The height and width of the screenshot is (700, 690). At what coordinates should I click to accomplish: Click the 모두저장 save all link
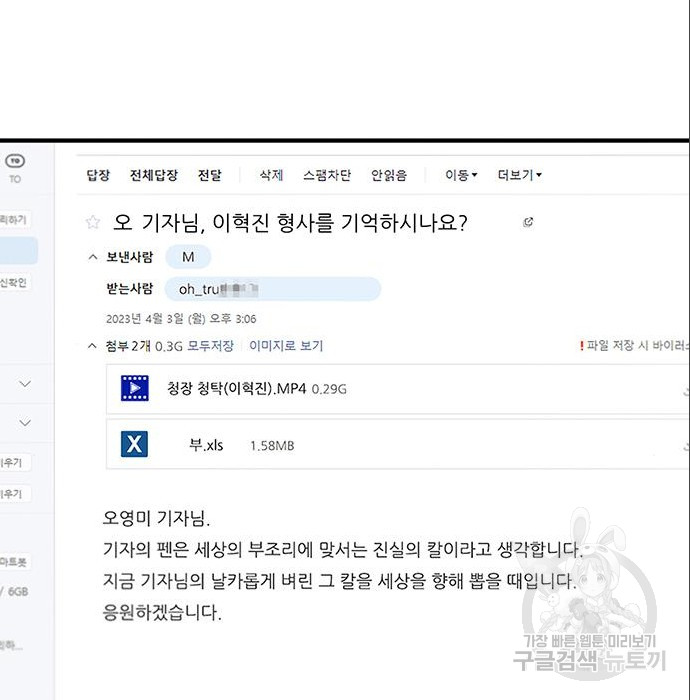click(211, 346)
